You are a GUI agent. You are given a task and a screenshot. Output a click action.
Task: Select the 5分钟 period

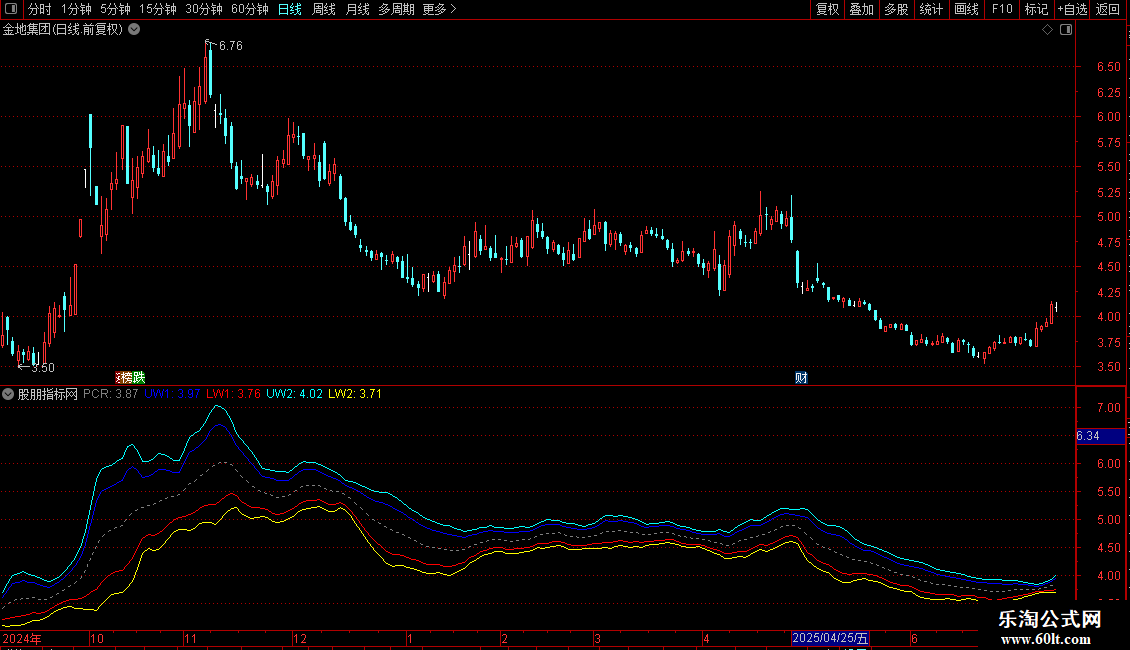pos(115,9)
